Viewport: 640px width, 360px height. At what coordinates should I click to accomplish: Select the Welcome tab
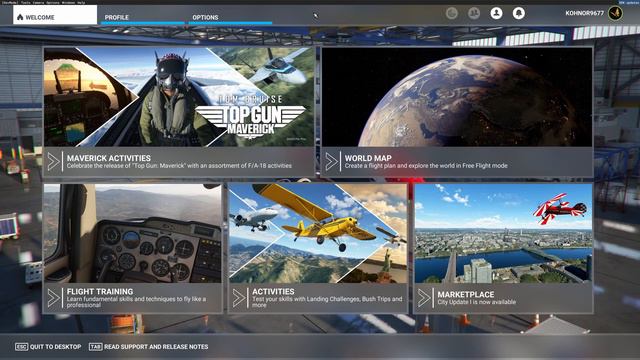pyautogui.click(x=55, y=15)
